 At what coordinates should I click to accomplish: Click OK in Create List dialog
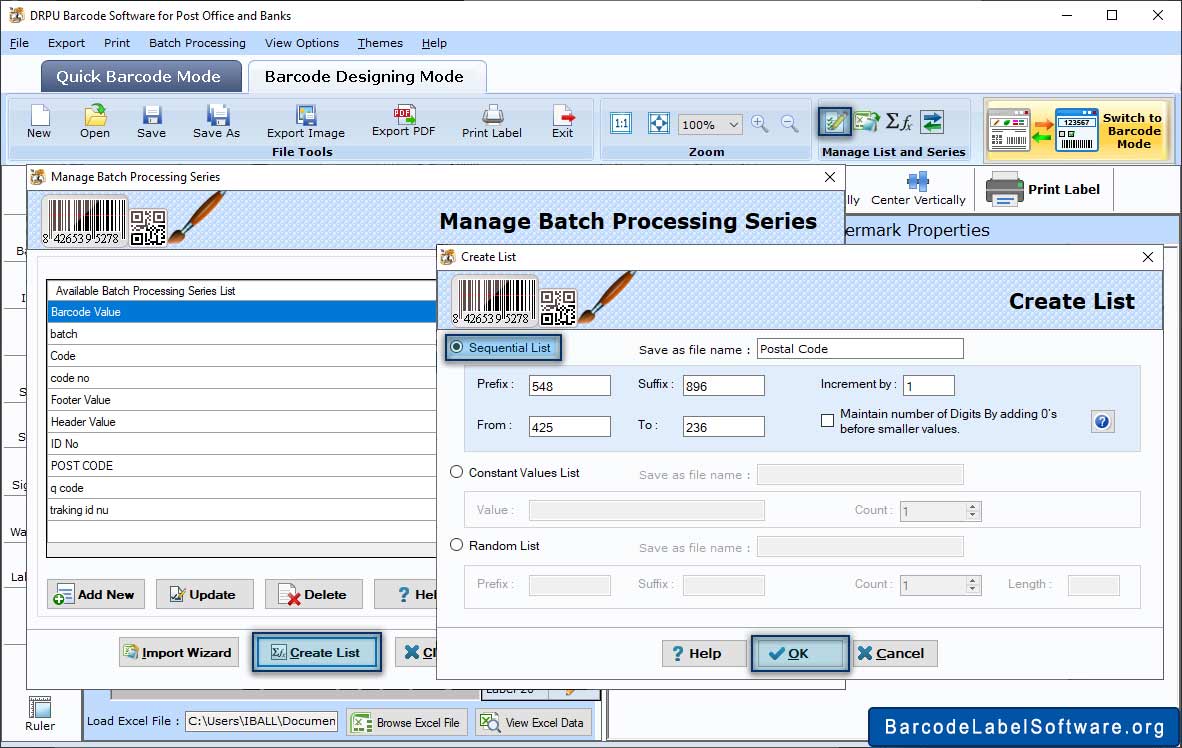(x=800, y=653)
